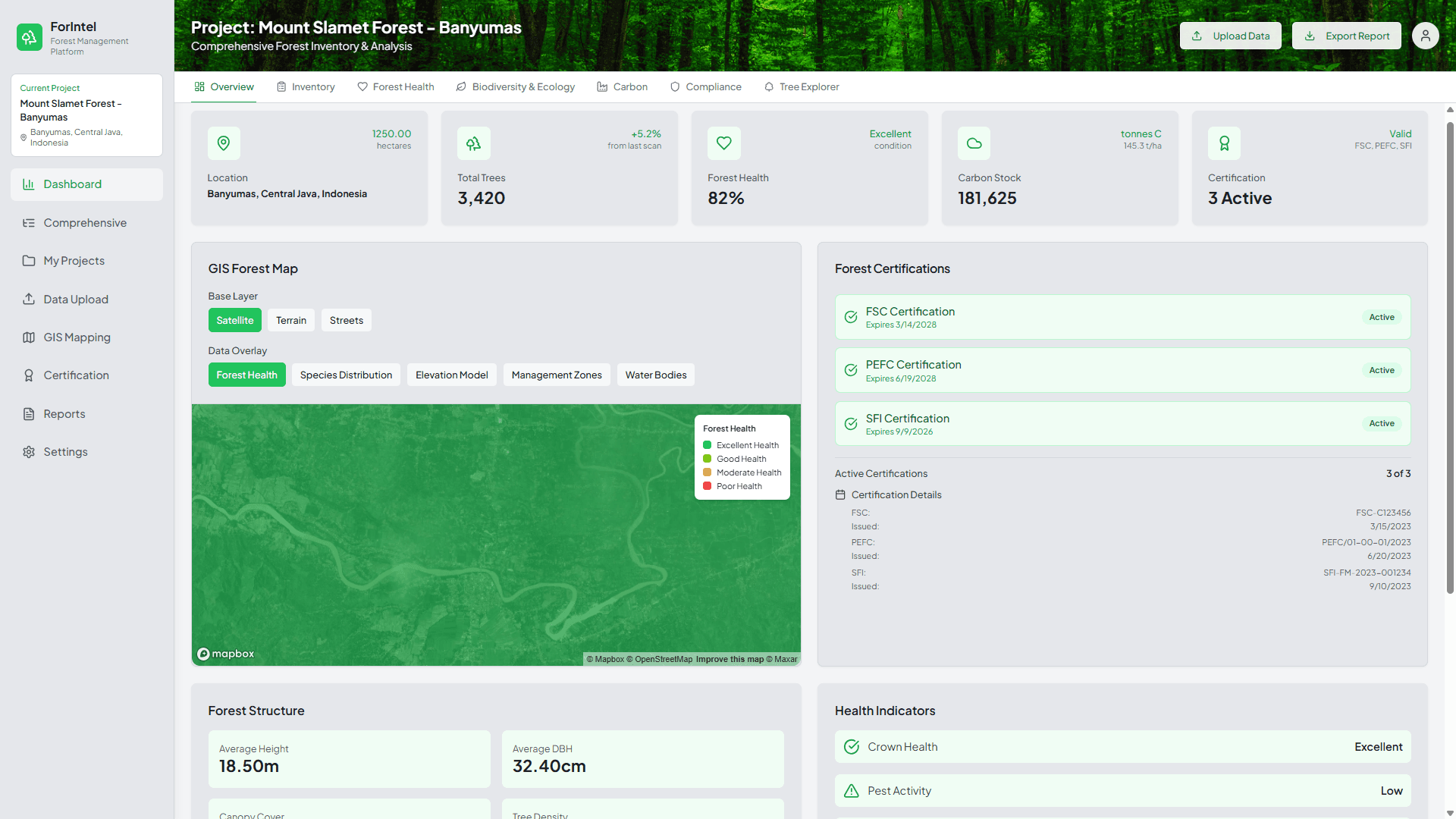The image size is (1456, 819).
Task: Enable Species Distribution data overlay
Action: (346, 375)
